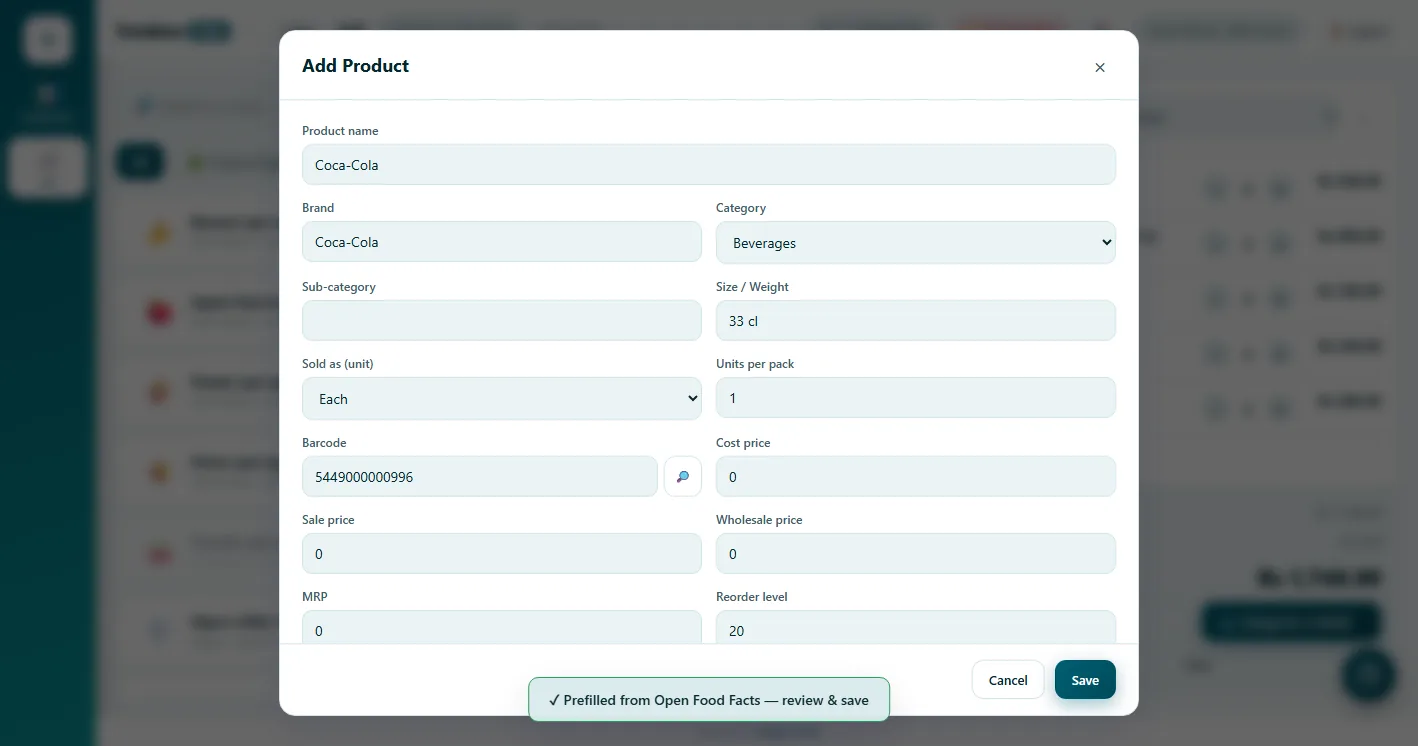Focus the Cost price input
Screen dimensions: 1418x746
(916, 477)
